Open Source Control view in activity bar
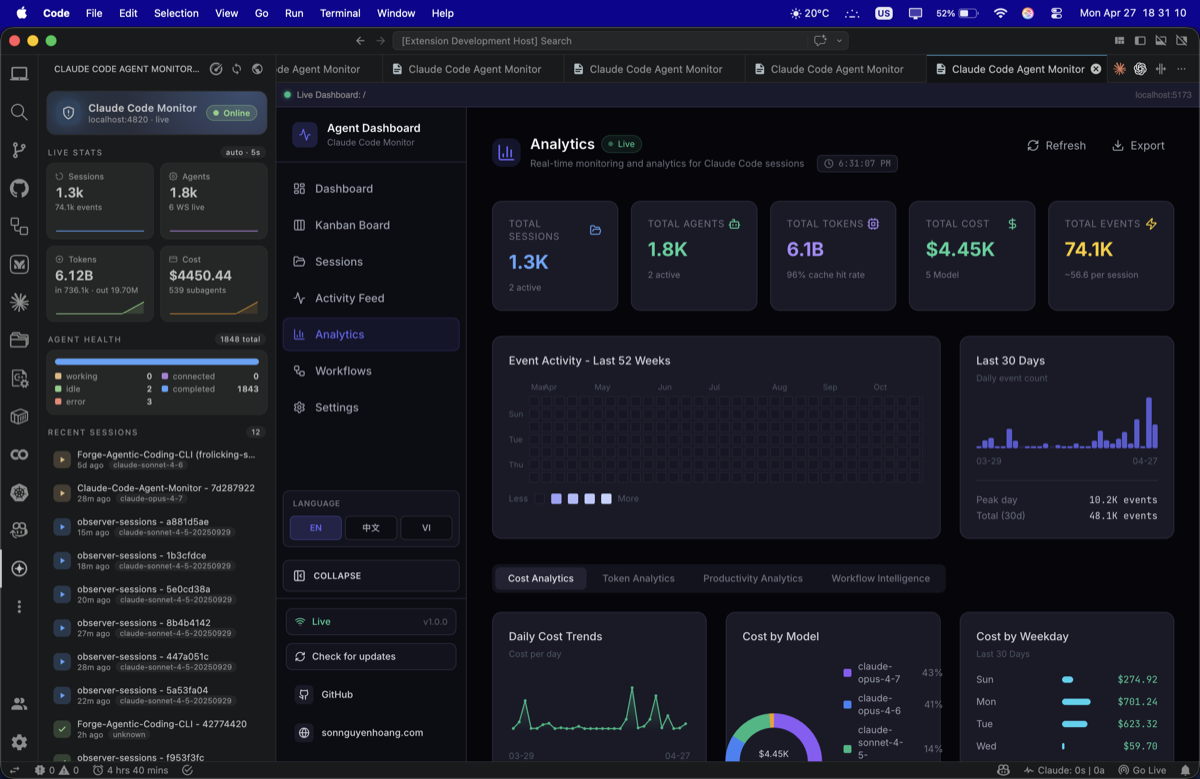 tap(19, 150)
